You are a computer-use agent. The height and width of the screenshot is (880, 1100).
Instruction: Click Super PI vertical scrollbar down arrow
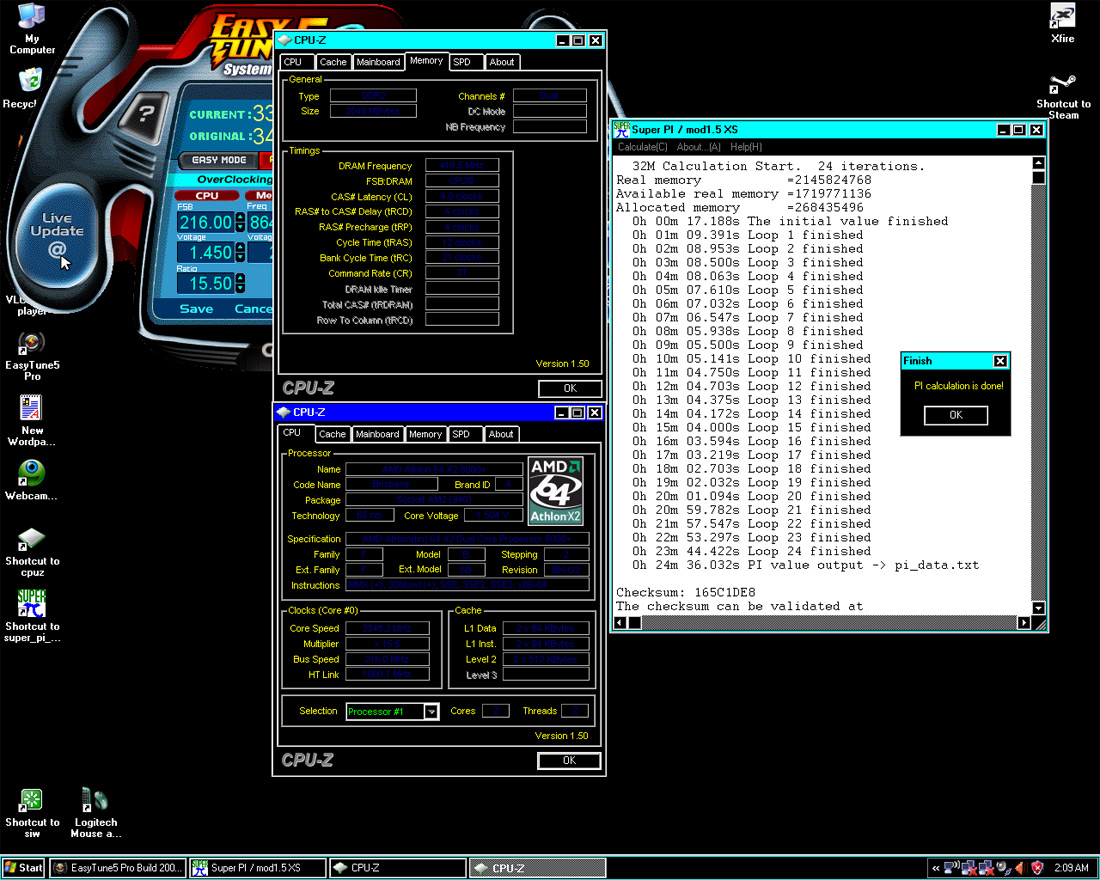click(x=1038, y=608)
